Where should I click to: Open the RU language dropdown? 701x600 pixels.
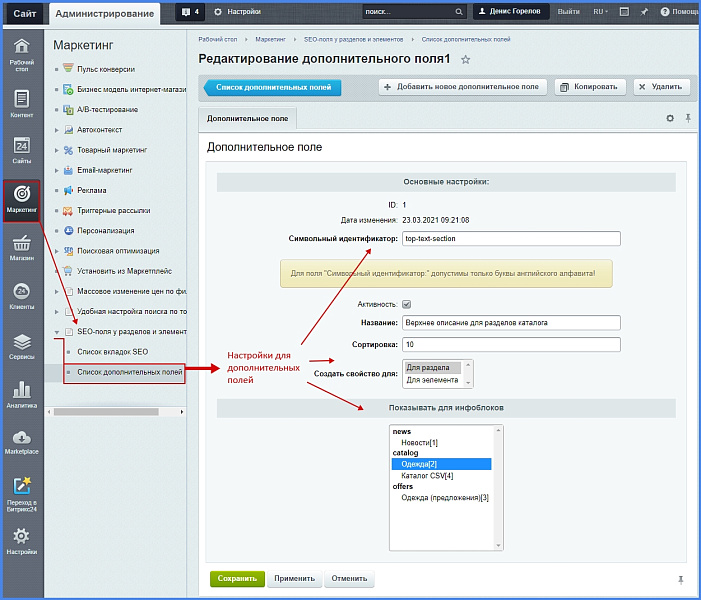coord(600,12)
